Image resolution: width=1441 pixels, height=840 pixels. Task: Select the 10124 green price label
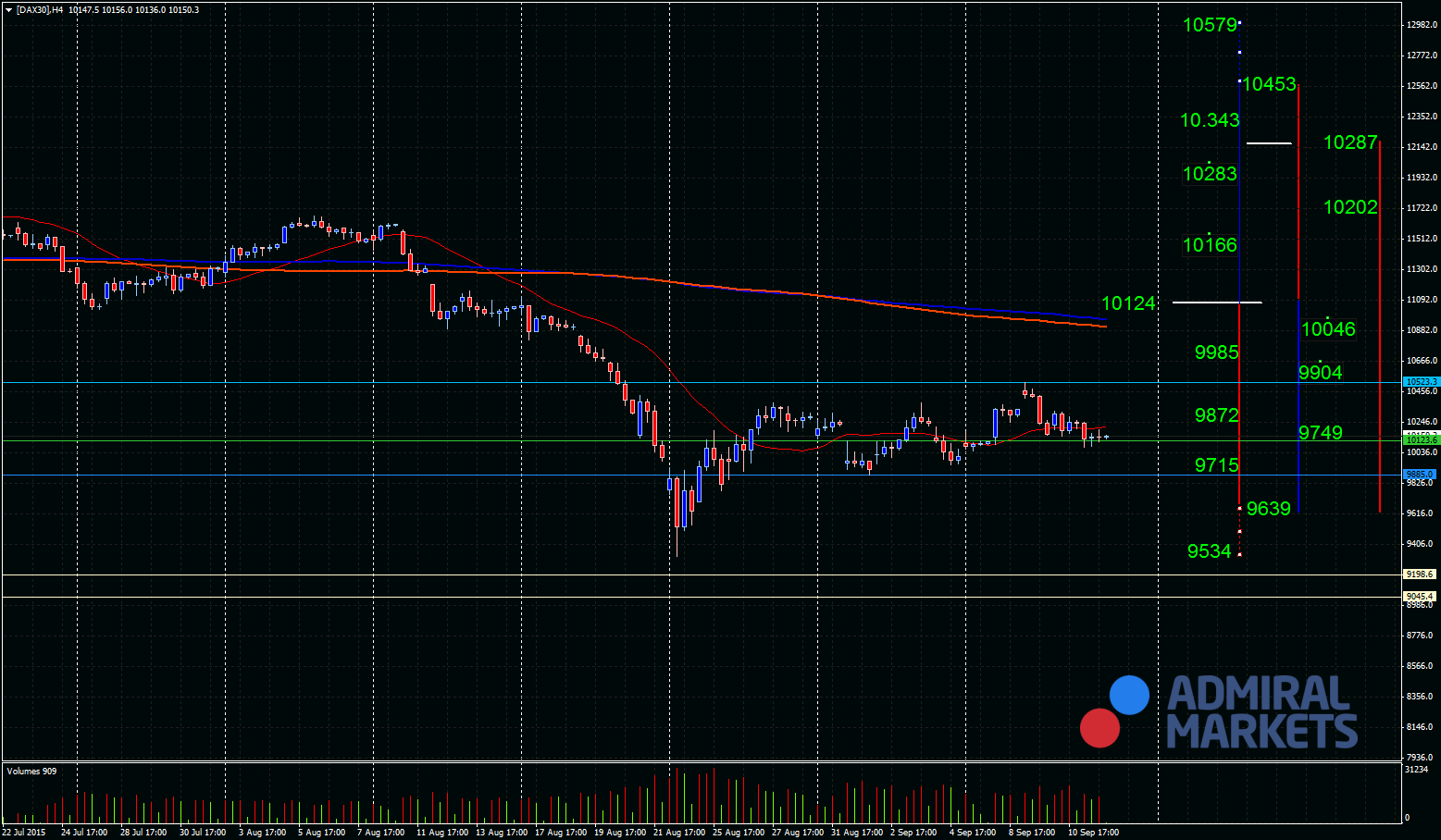1128,303
